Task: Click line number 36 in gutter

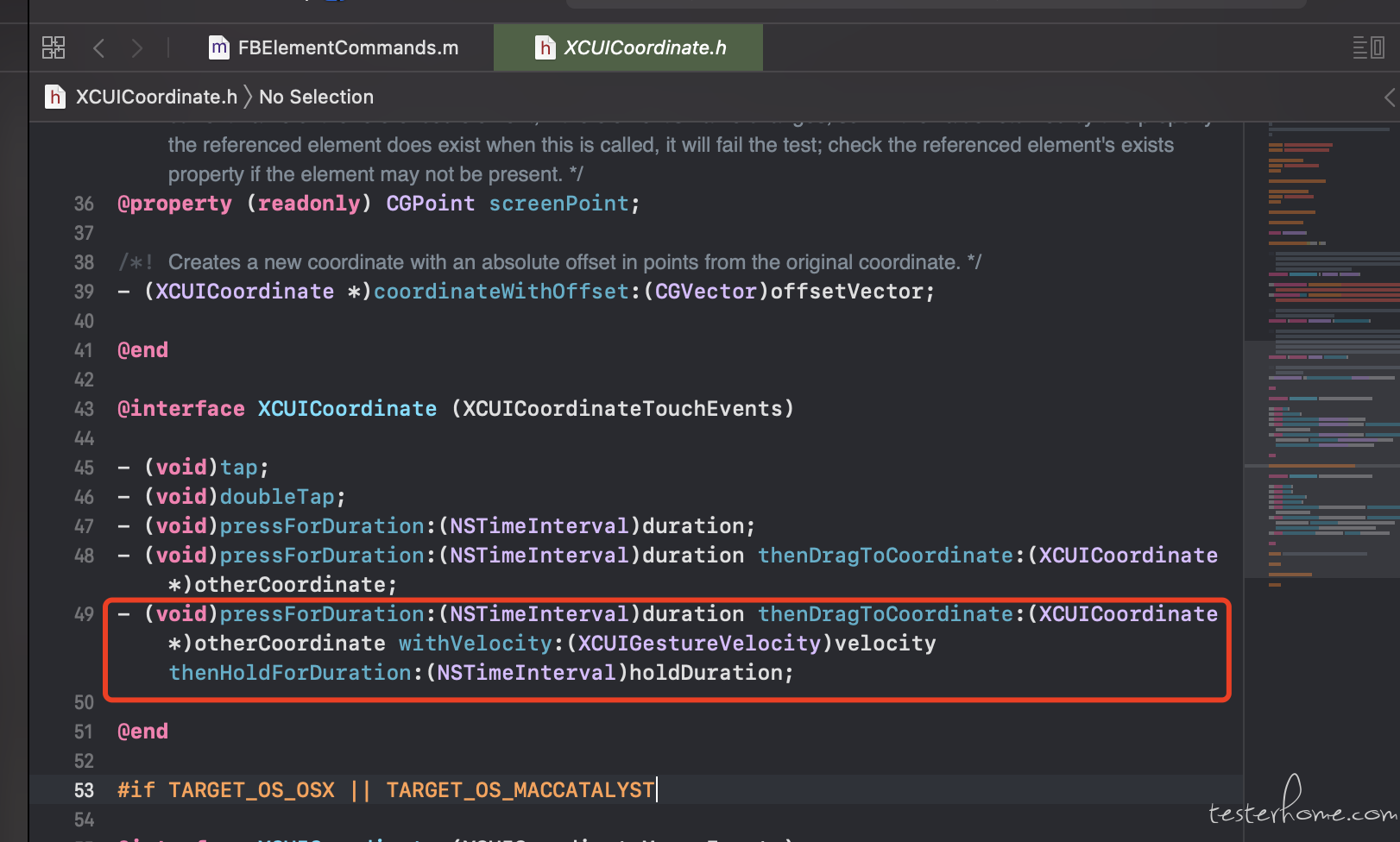Action: coord(84,204)
